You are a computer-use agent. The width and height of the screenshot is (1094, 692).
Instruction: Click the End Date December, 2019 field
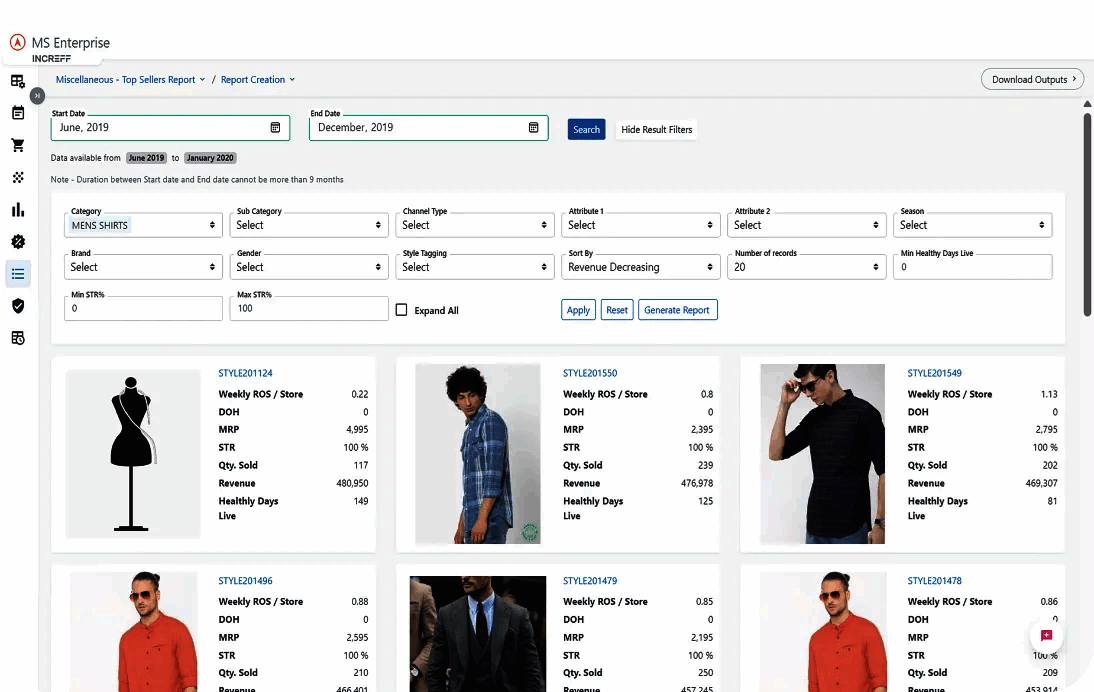[x=428, y=128]
